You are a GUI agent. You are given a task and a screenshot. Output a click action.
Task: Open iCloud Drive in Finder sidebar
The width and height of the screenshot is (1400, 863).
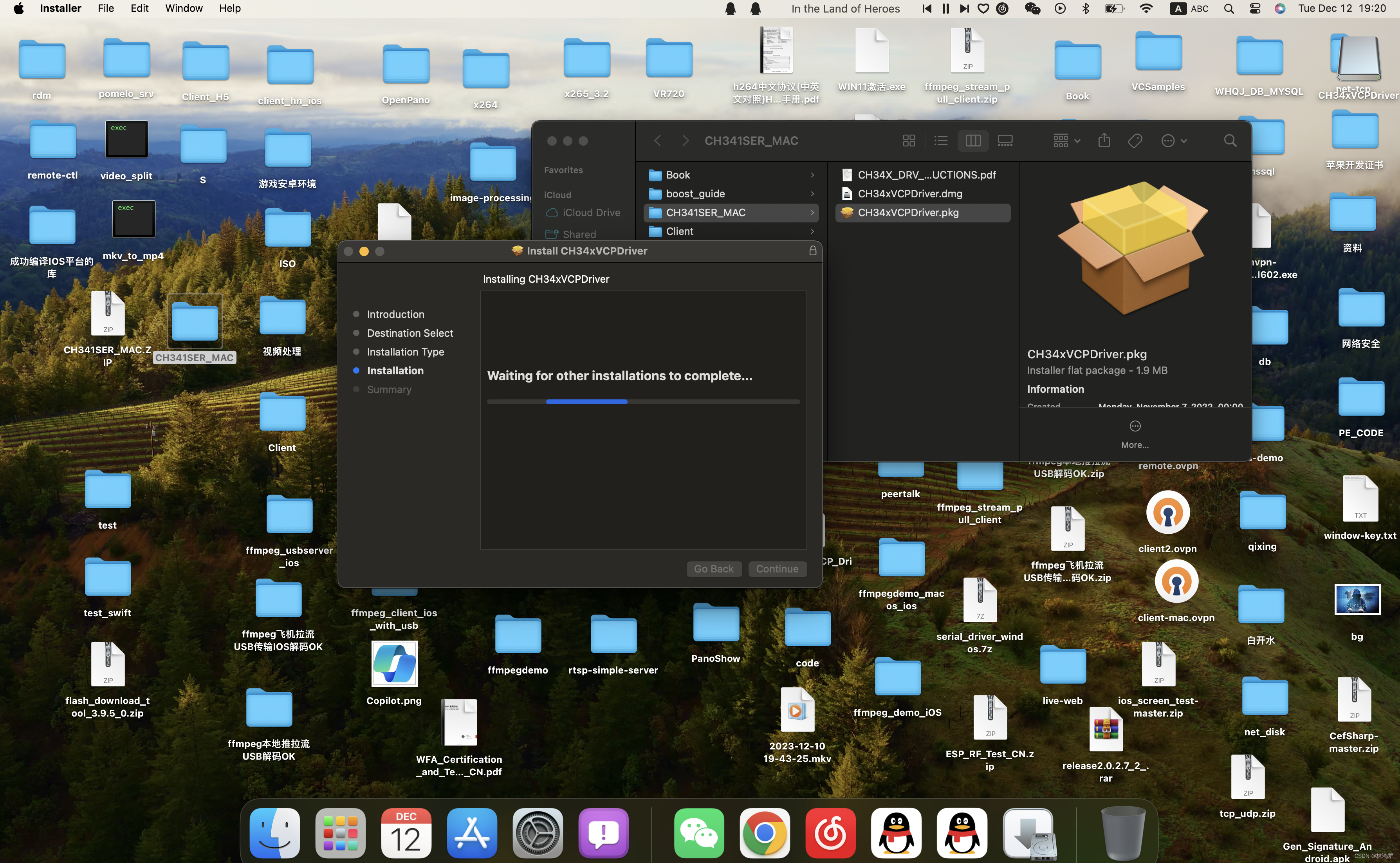tap(583, 213)
